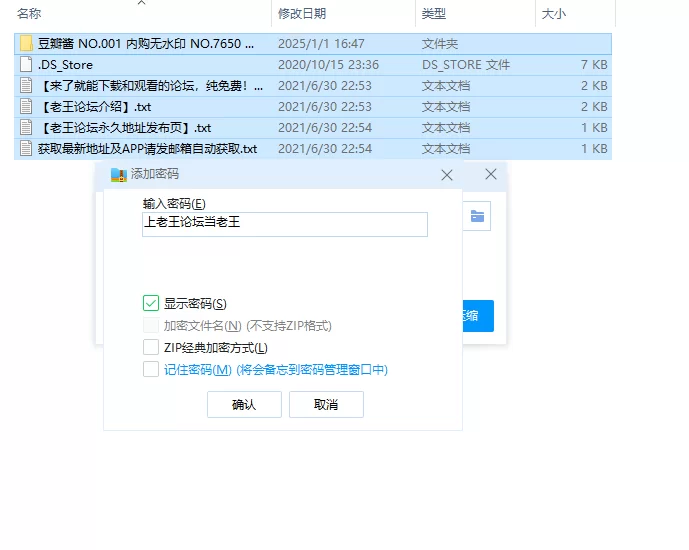The image size is (689, 550).
Task: Sort files by the 名称 column header
Action: (30, 14)
